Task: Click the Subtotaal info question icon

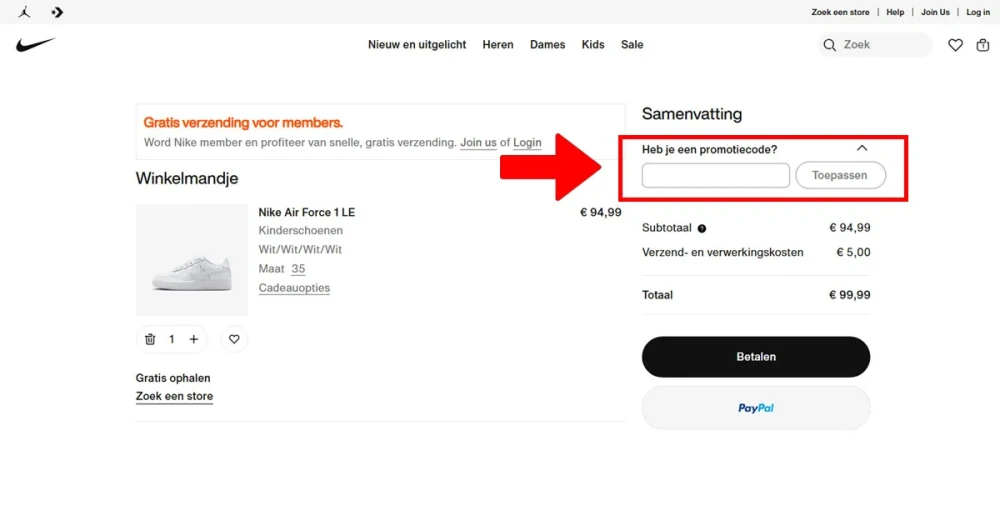Action: [x=702, y=228]
